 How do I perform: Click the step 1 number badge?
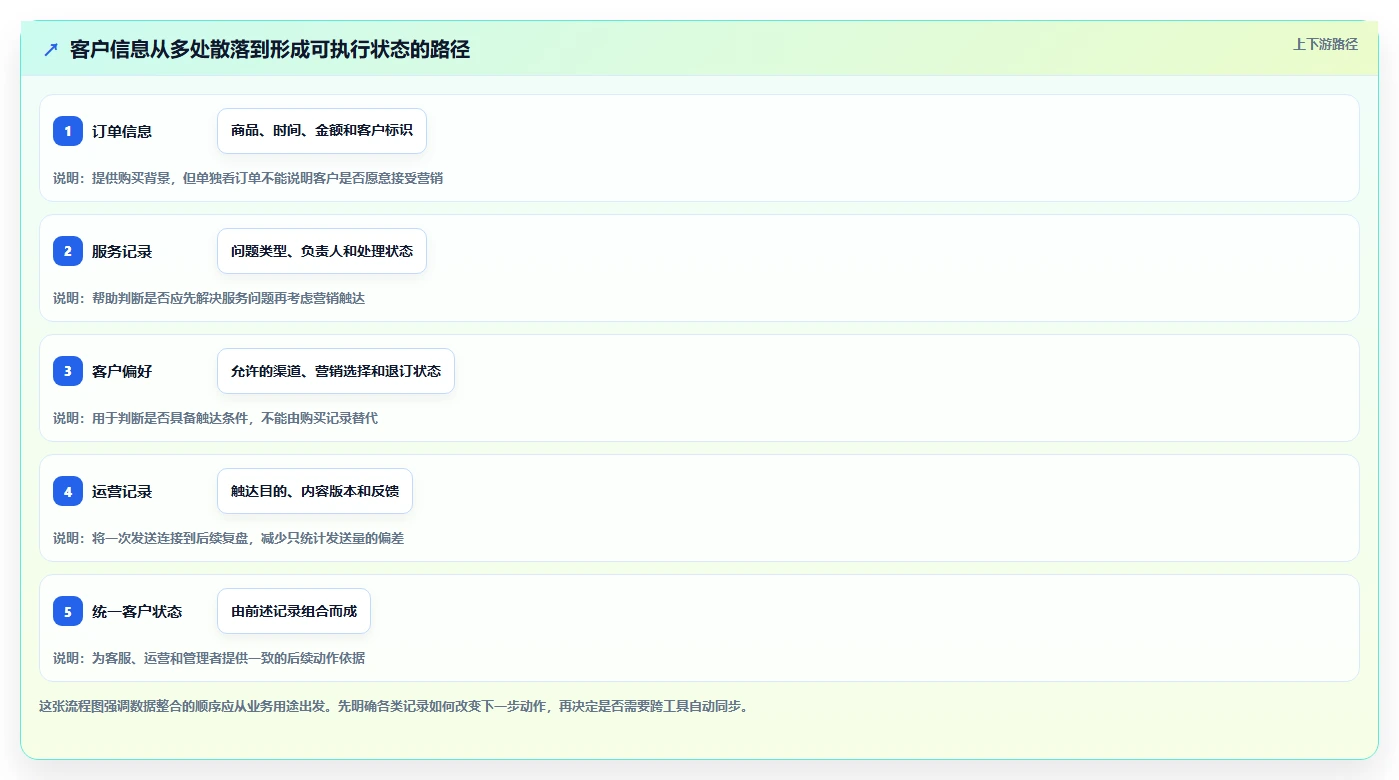point(68,131)
